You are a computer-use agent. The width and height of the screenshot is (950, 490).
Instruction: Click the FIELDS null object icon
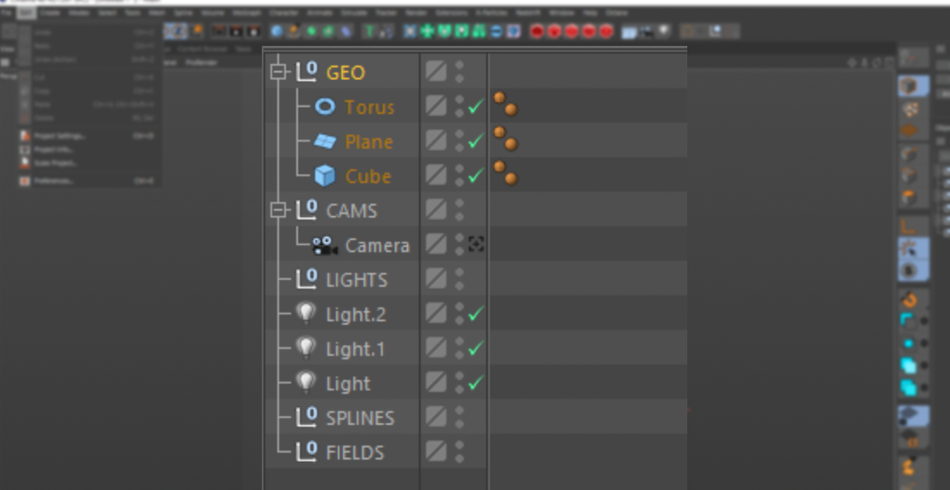[x=307, y=451]
